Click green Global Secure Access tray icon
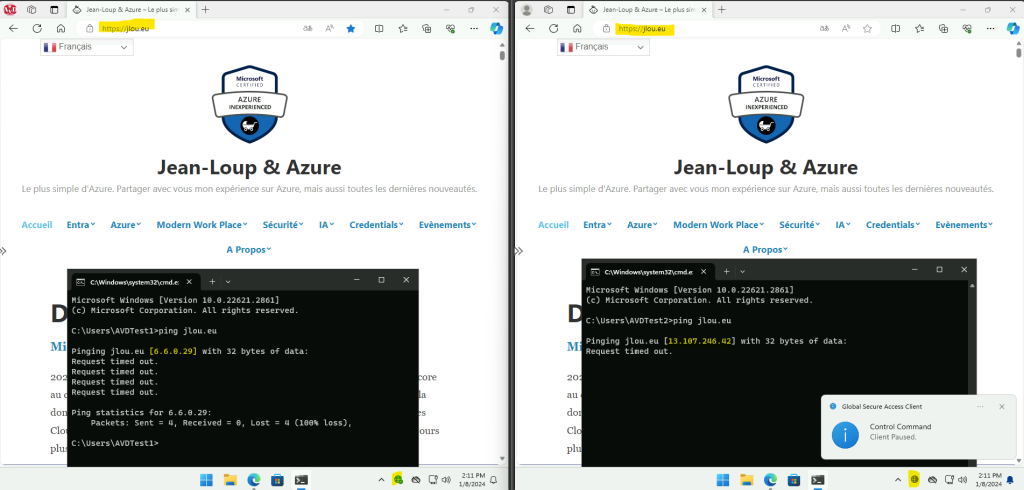The height and width of the screenshot is (490, 1024). pos(397,480)
